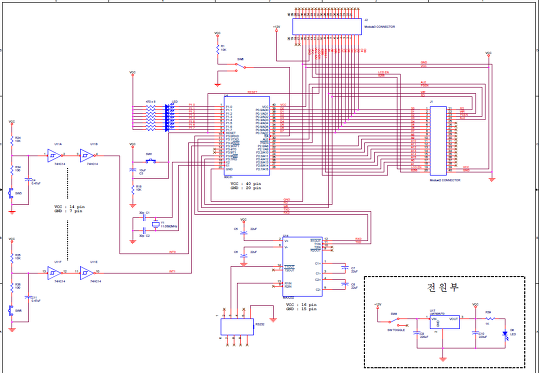The width and height of the screenshot is (540, 373).
Task: Select ground symbol under right connector
Action: [492, 179]
